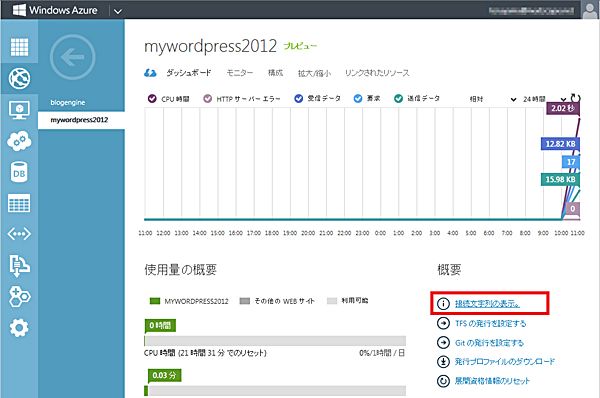
Task: Select blogengine in the site list
Action: (81, 103)
